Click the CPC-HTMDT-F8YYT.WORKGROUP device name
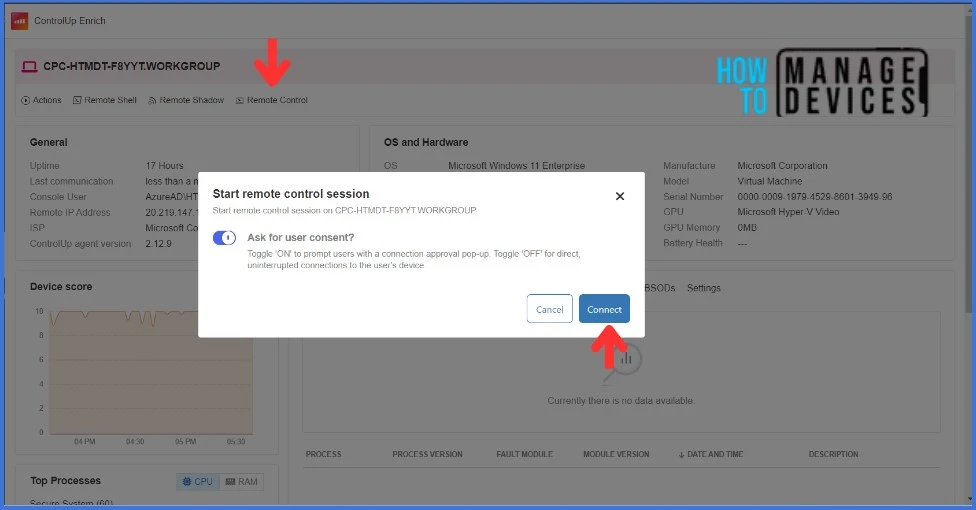 click(x=131, y=66)
